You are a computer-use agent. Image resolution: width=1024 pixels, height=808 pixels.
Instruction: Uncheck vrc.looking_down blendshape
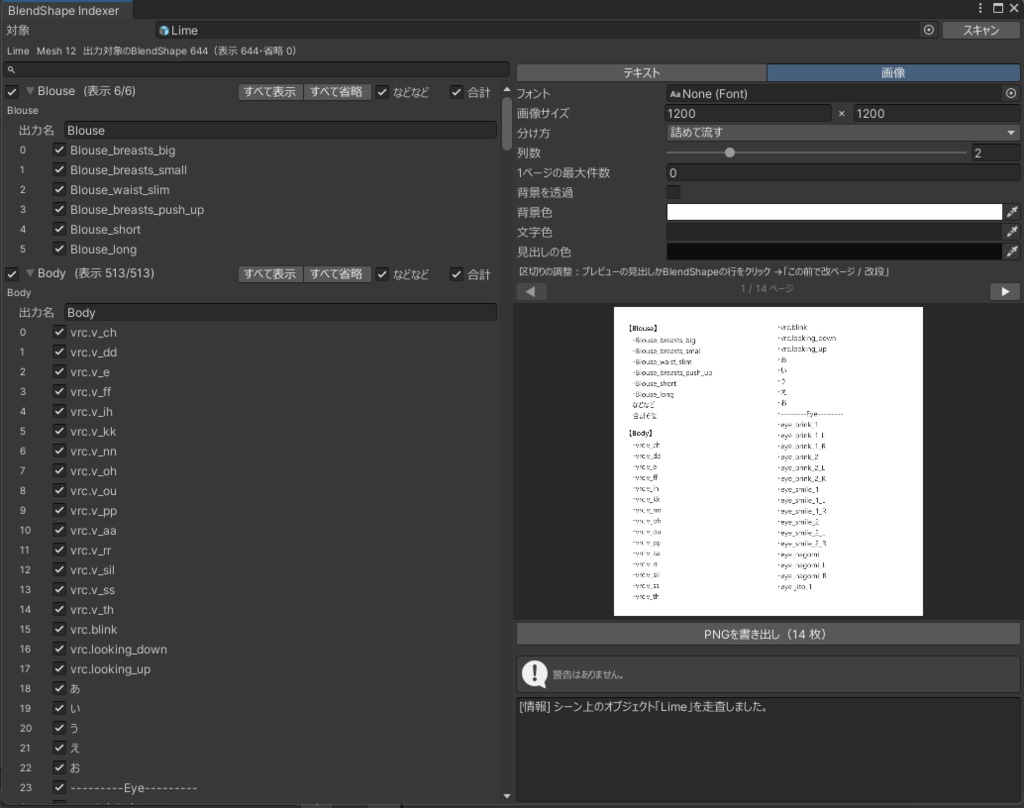coord(59,649)
